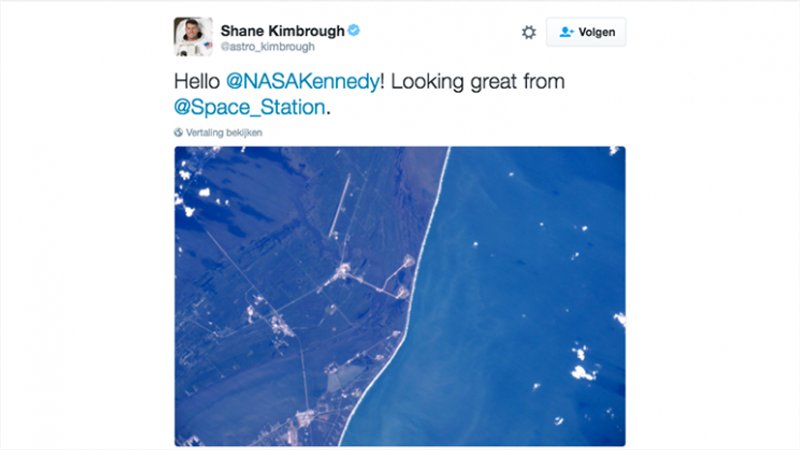
Task: Open the Shane Kimbrough profile name
Action: click(282, 31)
